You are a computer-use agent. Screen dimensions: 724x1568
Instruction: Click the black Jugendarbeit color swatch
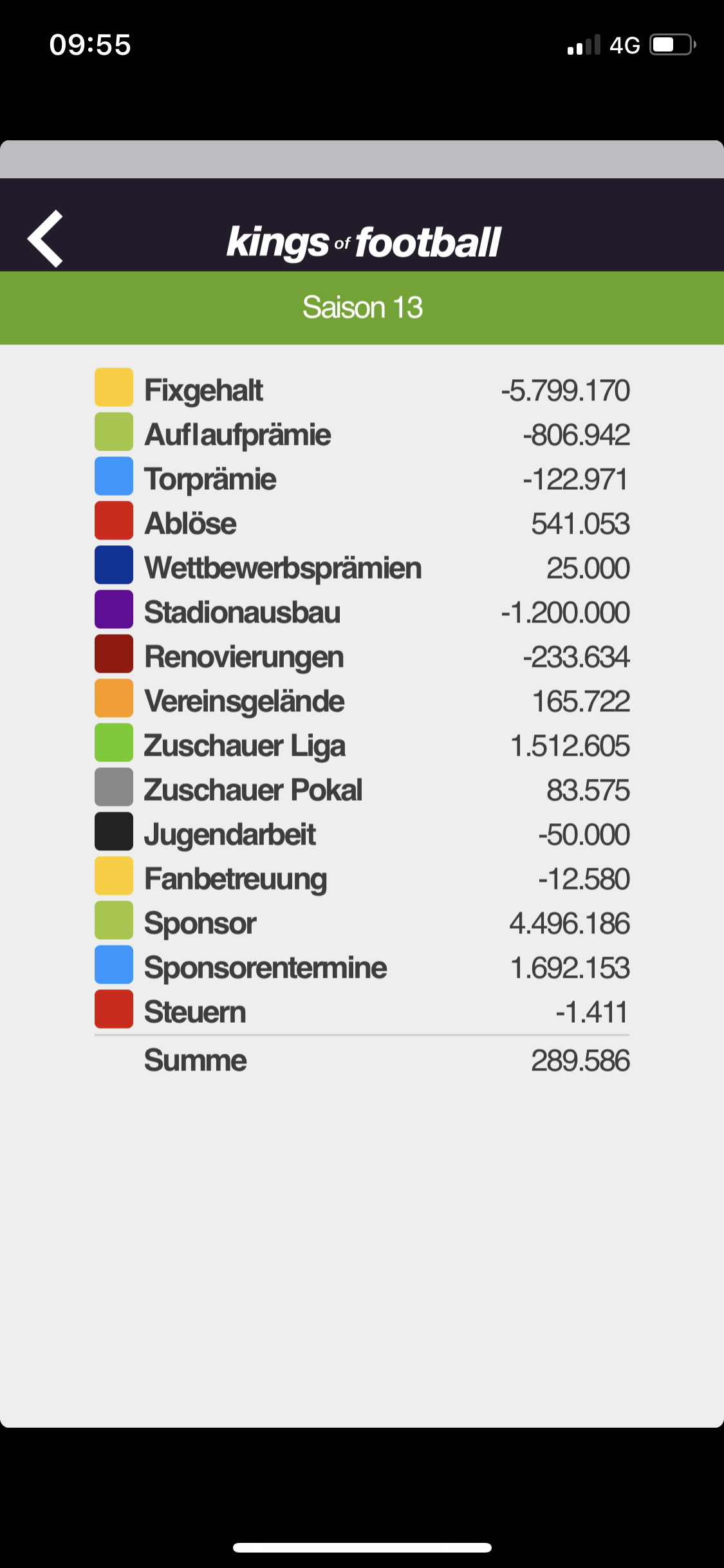114,832
